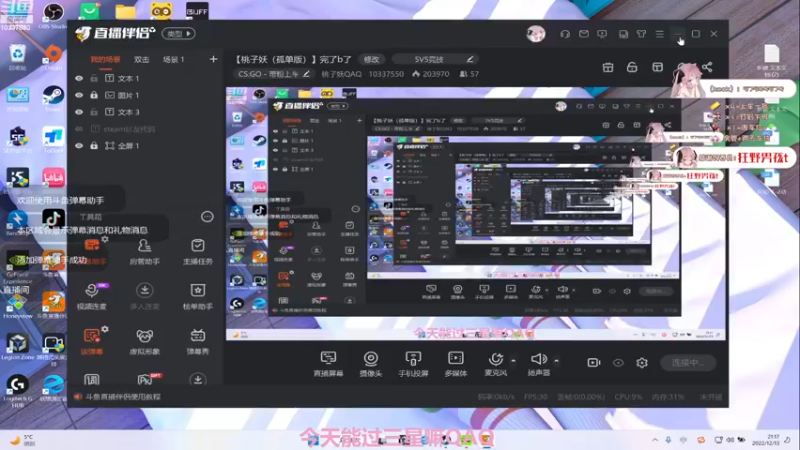Open TikTok desktop shortcut
This screenshot has width=800, height=450.
[53, 219]
